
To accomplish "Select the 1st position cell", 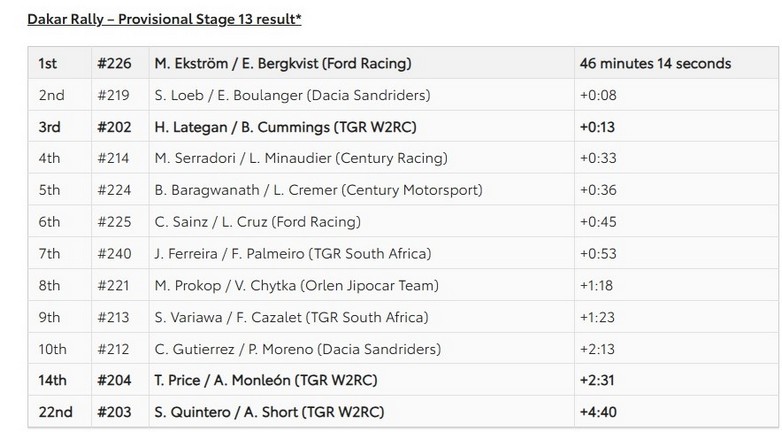I will [x=48, y=63].
